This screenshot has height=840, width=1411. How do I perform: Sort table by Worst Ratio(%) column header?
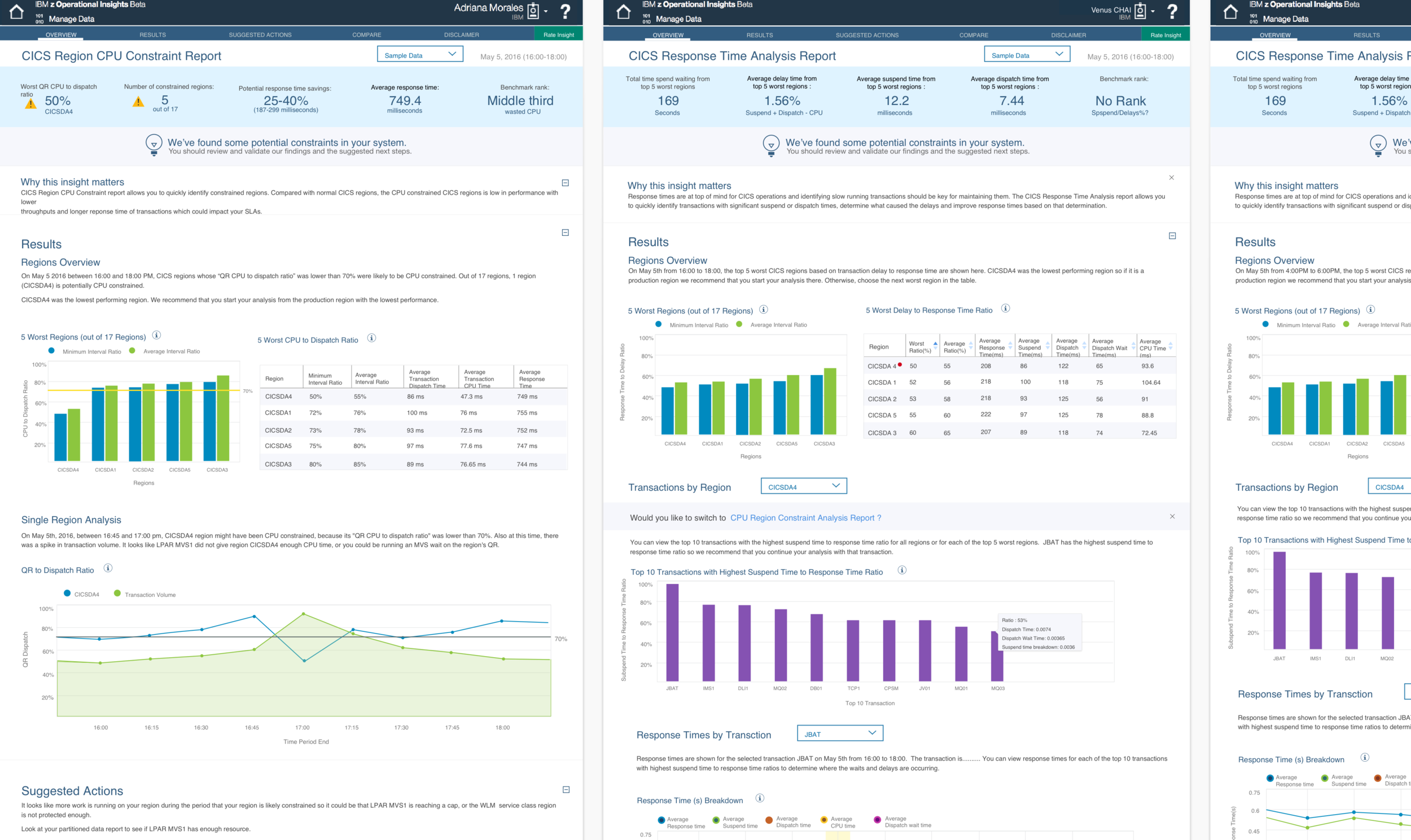point(920,346)
